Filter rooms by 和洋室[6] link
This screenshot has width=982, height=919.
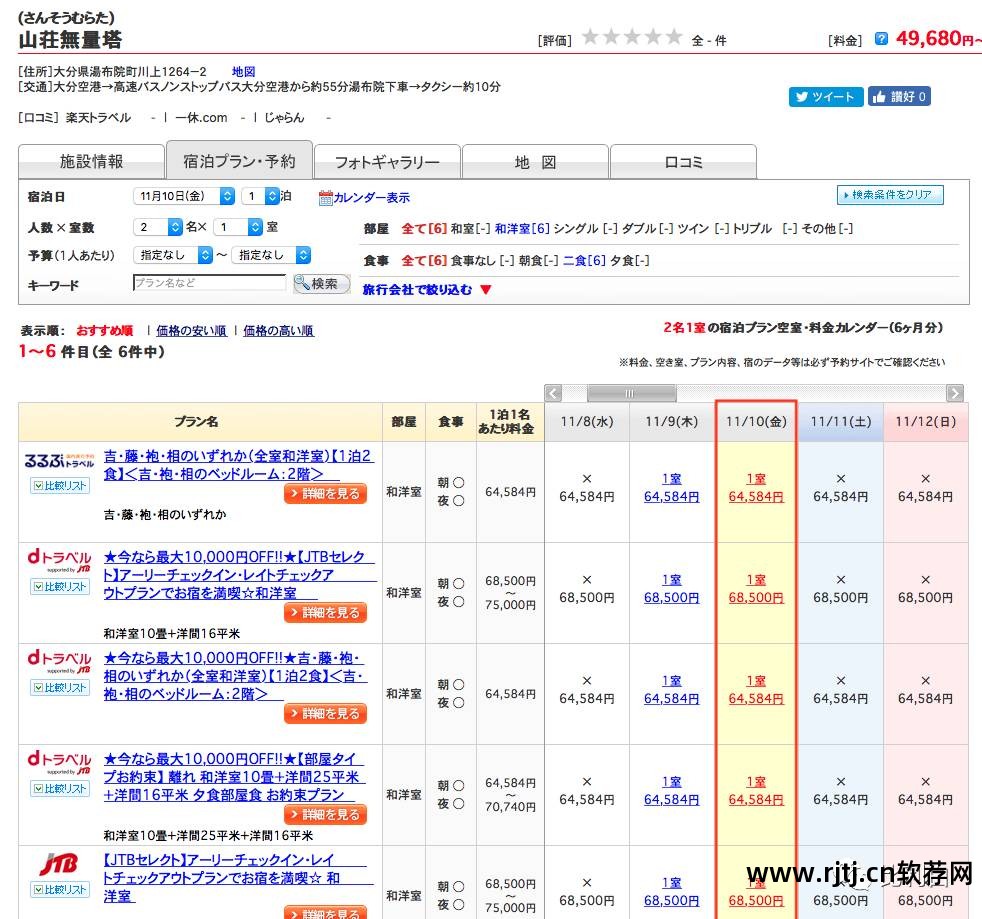(522, 229)
